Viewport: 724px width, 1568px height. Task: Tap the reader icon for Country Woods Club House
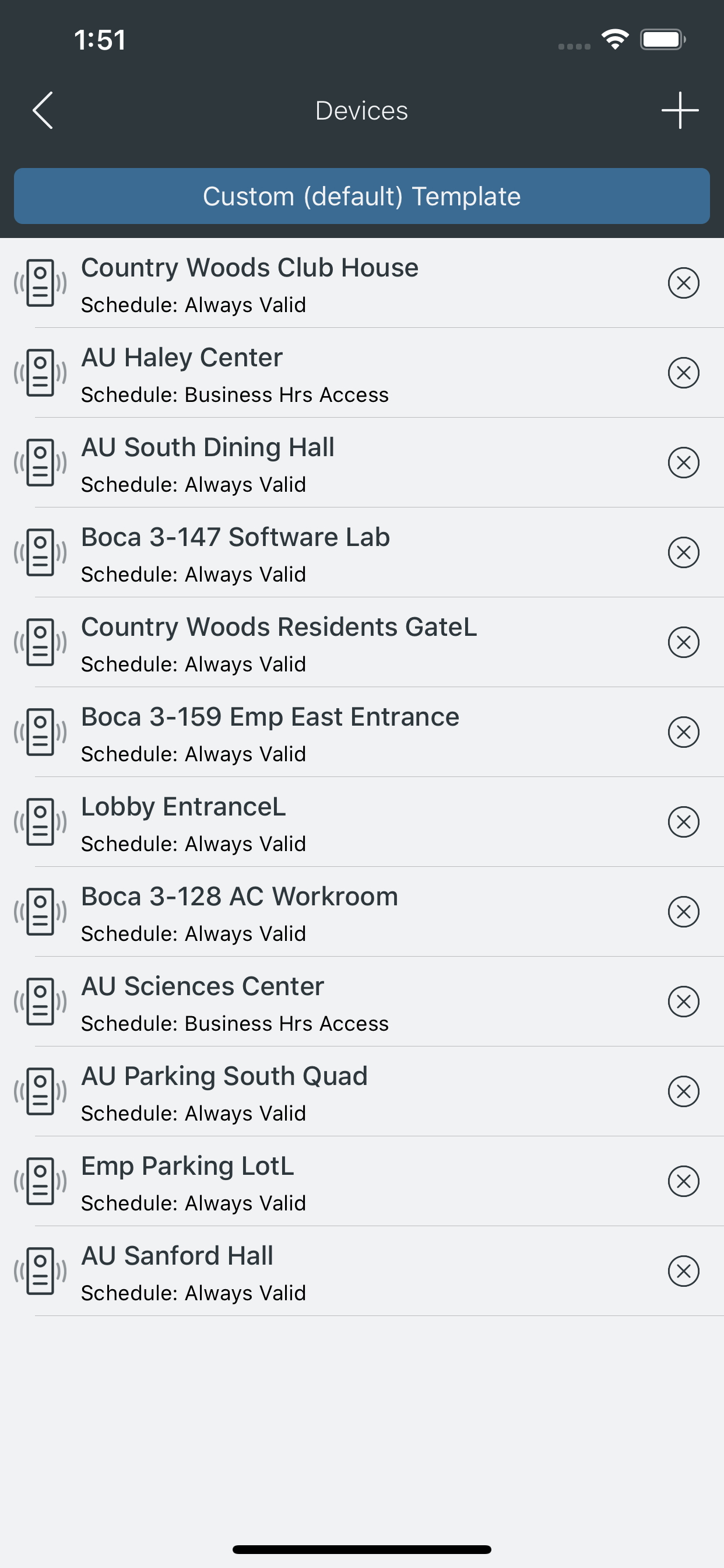tap(41, 283)
